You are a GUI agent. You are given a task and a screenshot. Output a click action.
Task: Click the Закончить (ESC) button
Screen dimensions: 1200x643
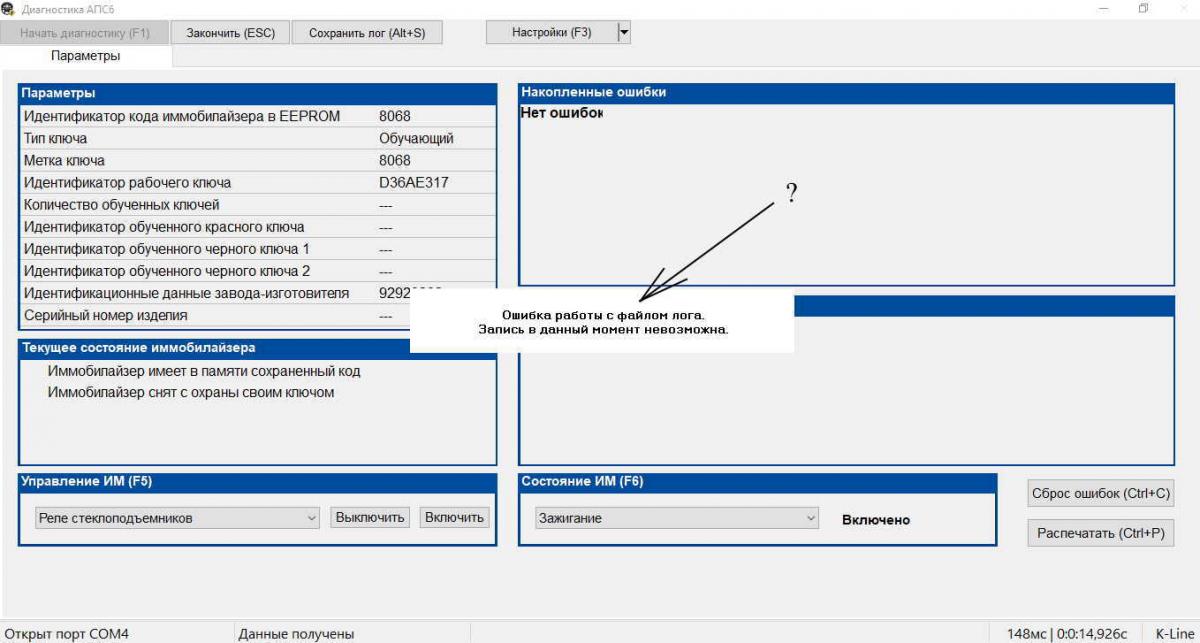click(230, 33)
